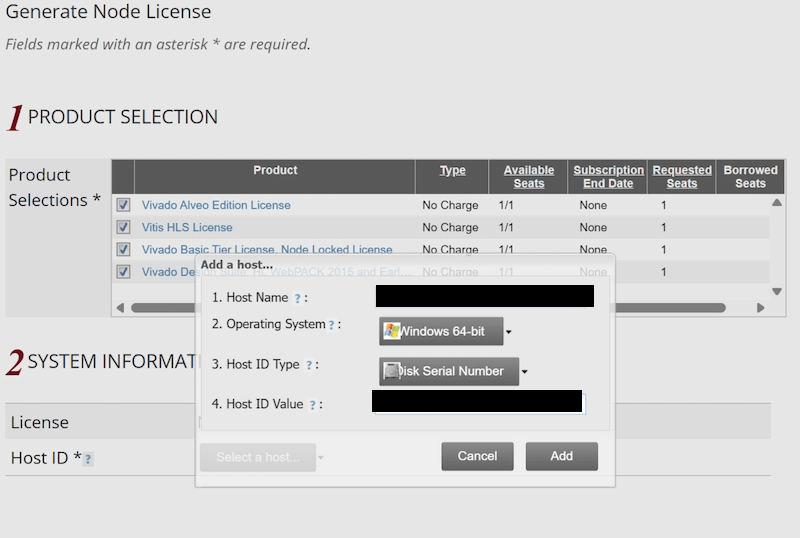Open Vivado Alveo Edition License link
Viewport: 800px width, 538px height.
[x=216, y=205]
